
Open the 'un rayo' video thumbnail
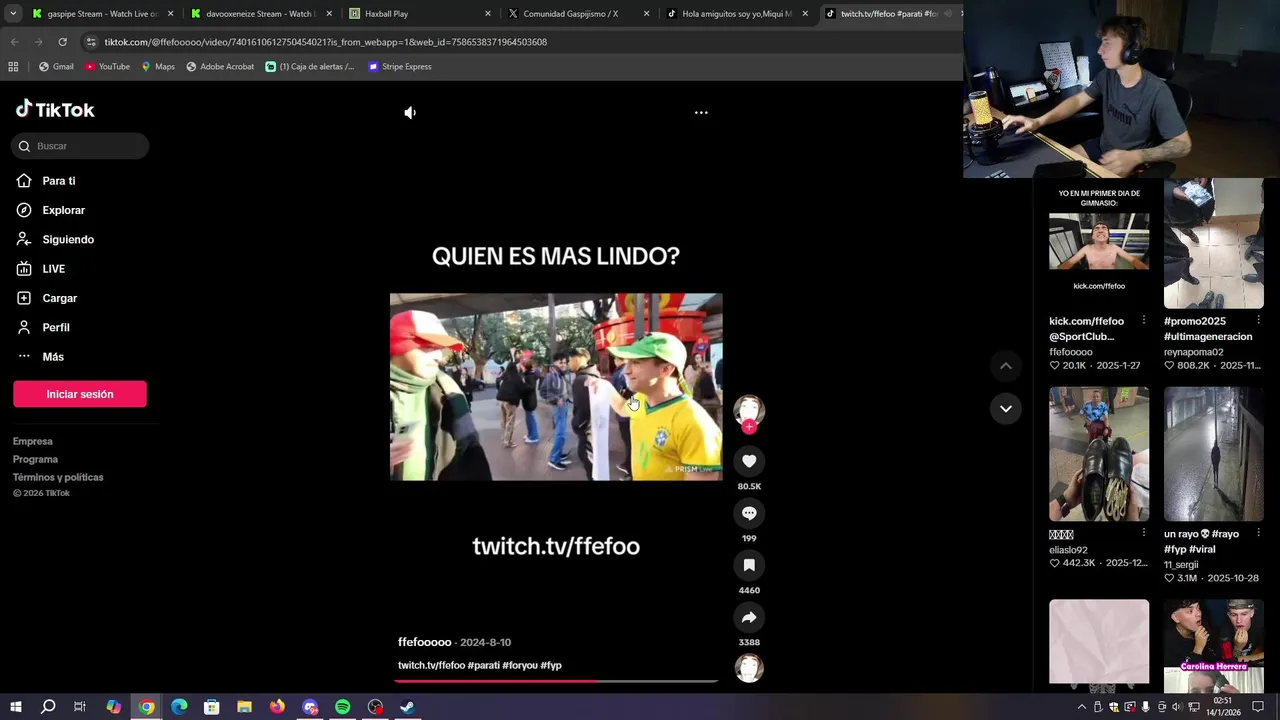[x=1214, y=454]
